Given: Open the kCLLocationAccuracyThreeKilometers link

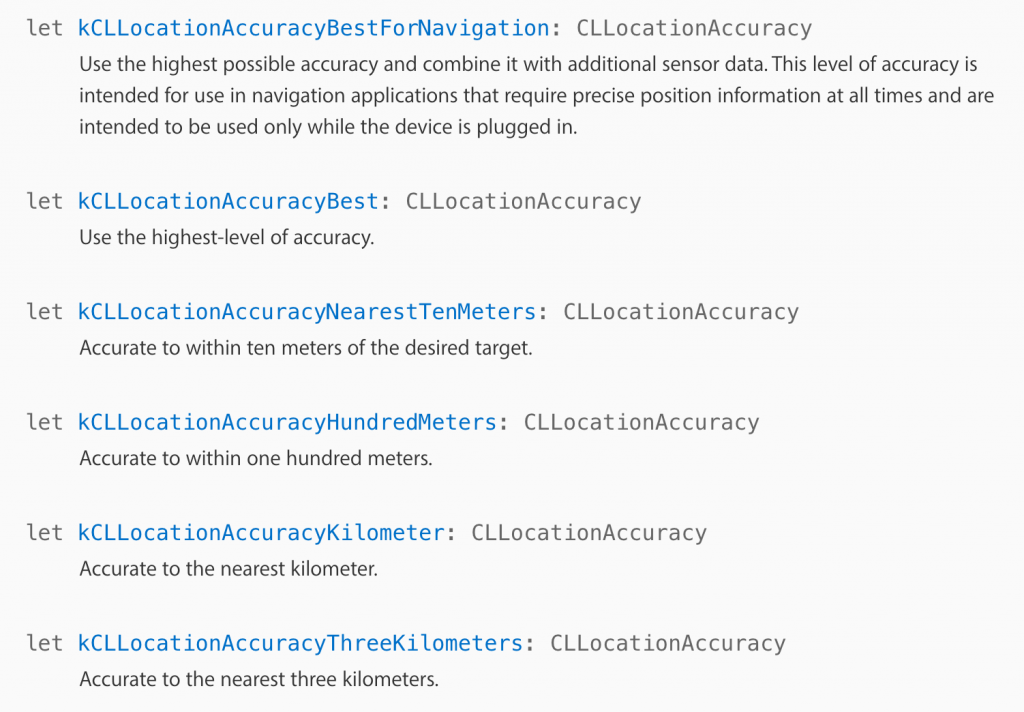Looking at the screenshot, I should 300,643.
